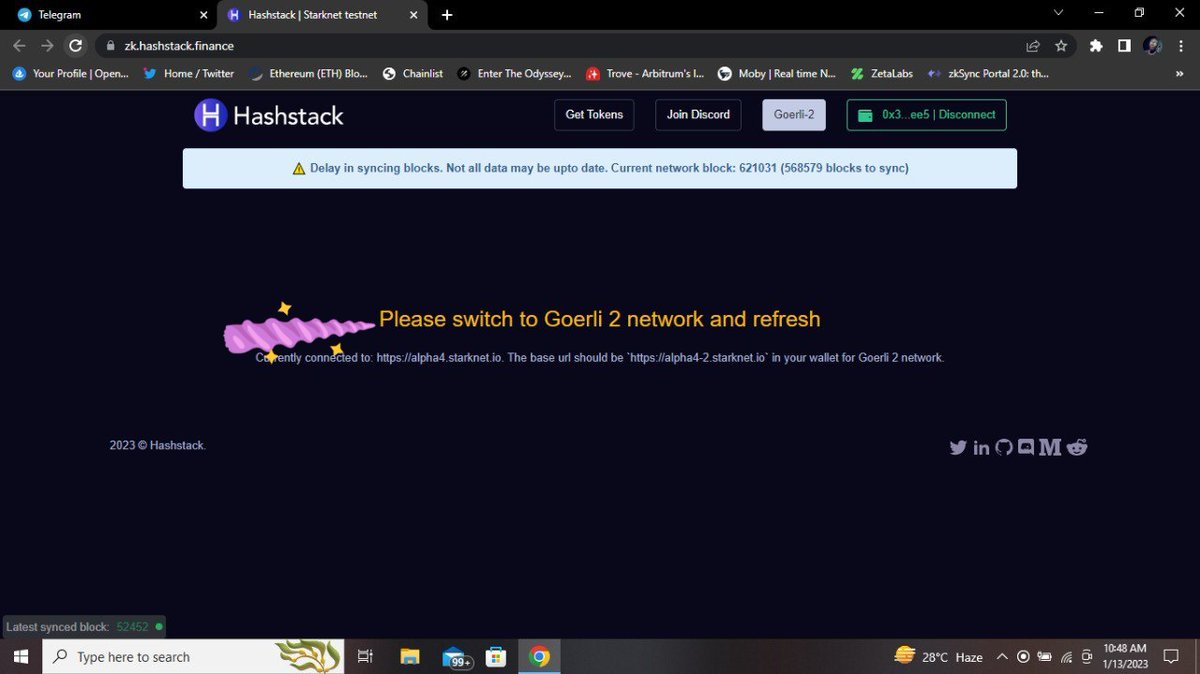Open Trove - Arbitrum bookmark
Viewport: 1200px width, 674px height.
coord(645,74)
